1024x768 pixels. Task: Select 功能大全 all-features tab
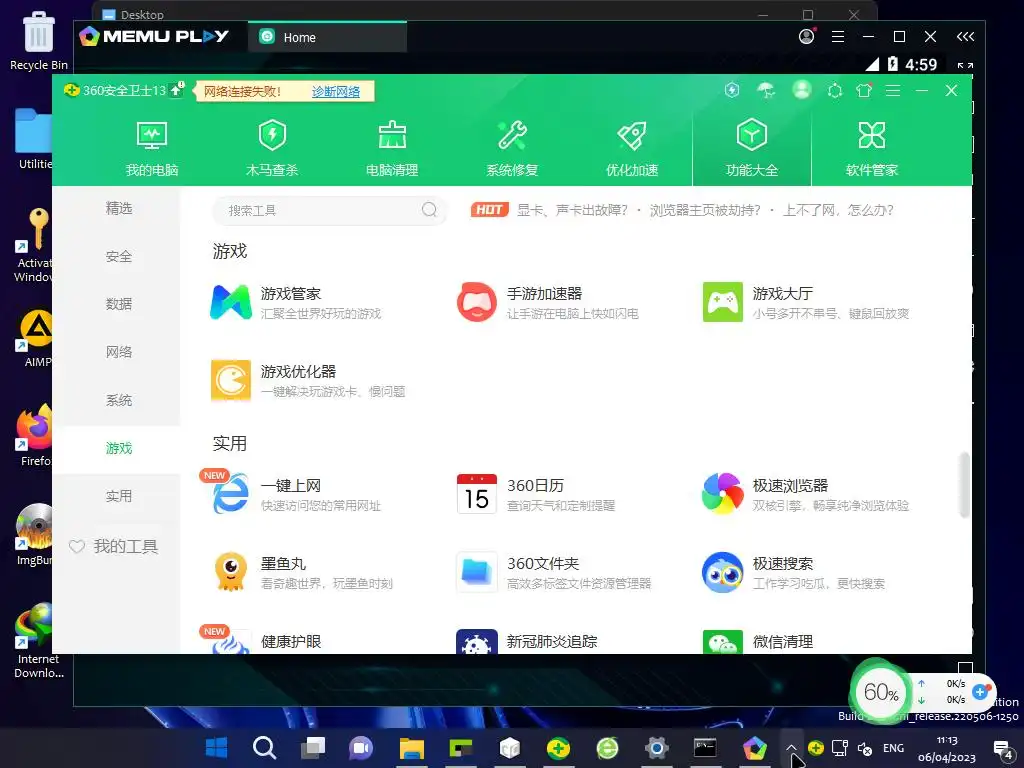[752, 149]
